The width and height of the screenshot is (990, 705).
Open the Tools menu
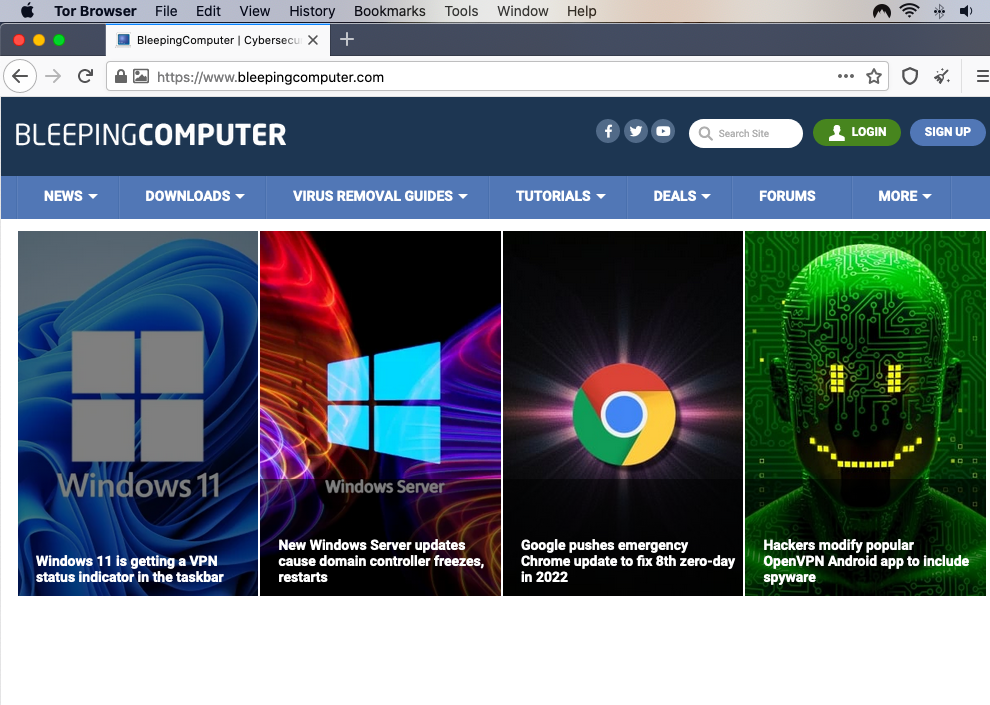point(461,11)
